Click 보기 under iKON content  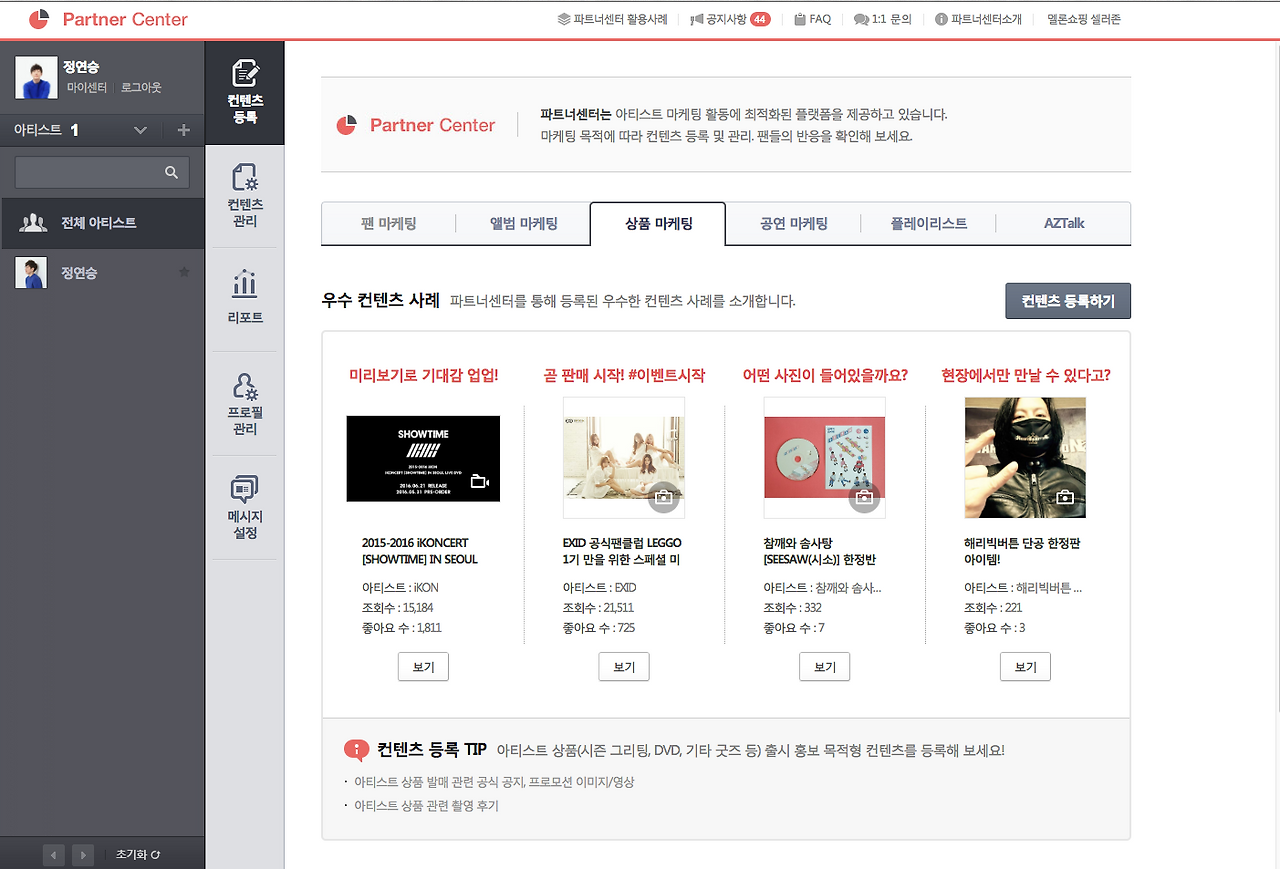[423, 667]
